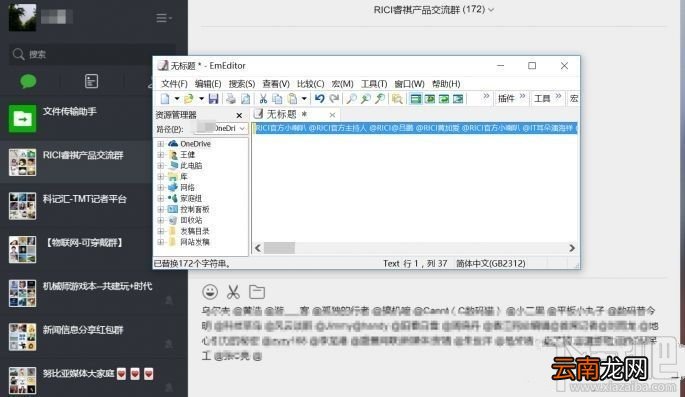
Task: Open the New file dropdown arrow
Action: (176, 99)
